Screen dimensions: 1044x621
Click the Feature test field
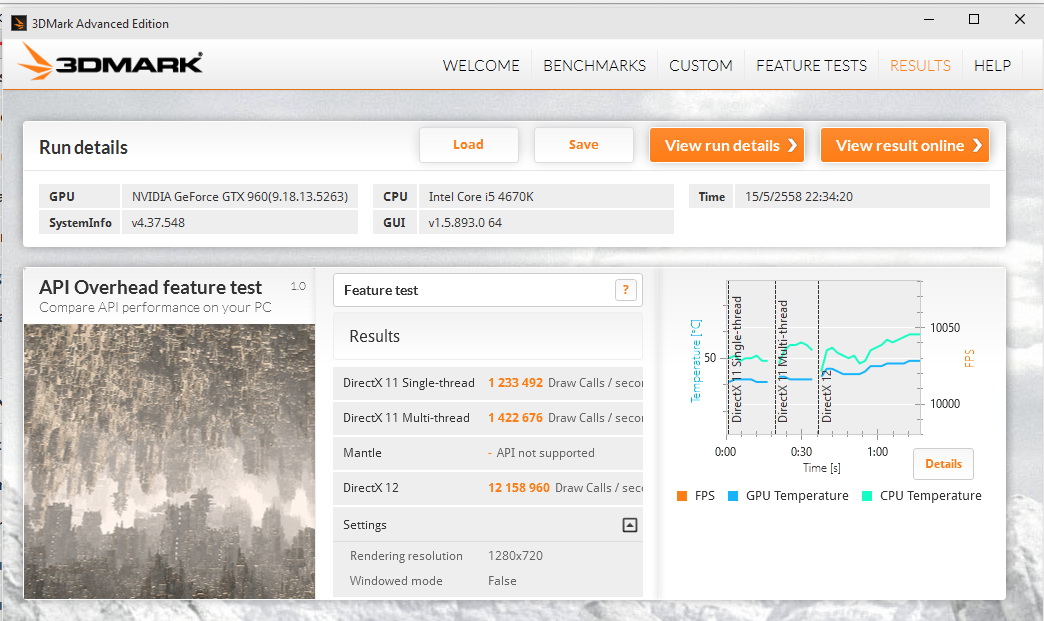click(487, 290)
